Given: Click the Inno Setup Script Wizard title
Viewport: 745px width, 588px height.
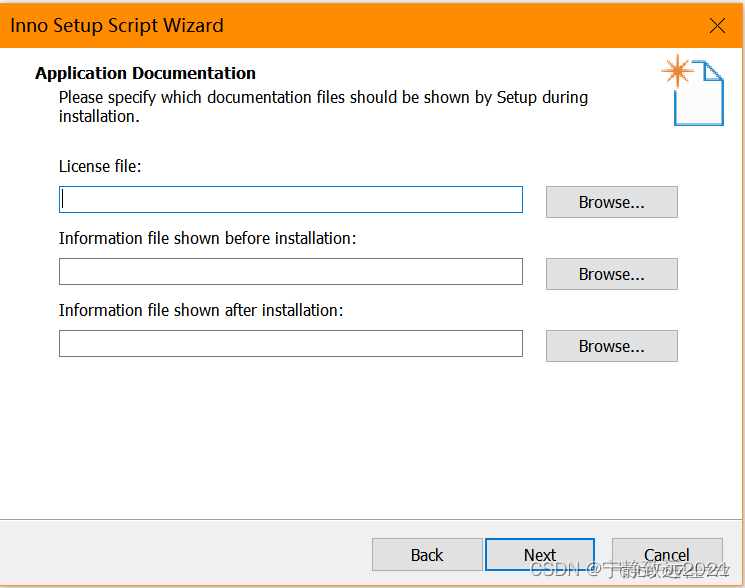Looking at the screenshot, I should point(117,25).
